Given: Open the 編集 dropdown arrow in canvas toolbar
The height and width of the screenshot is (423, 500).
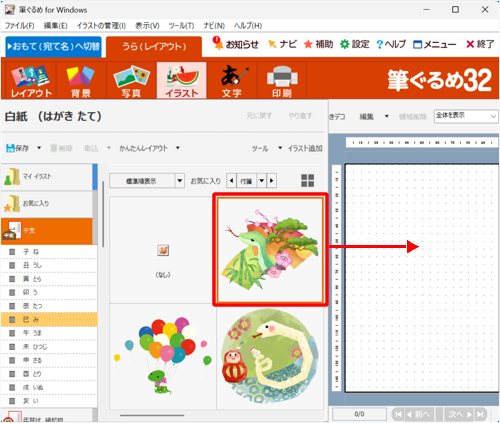Looking at the screenshot, I should (387, 116).
